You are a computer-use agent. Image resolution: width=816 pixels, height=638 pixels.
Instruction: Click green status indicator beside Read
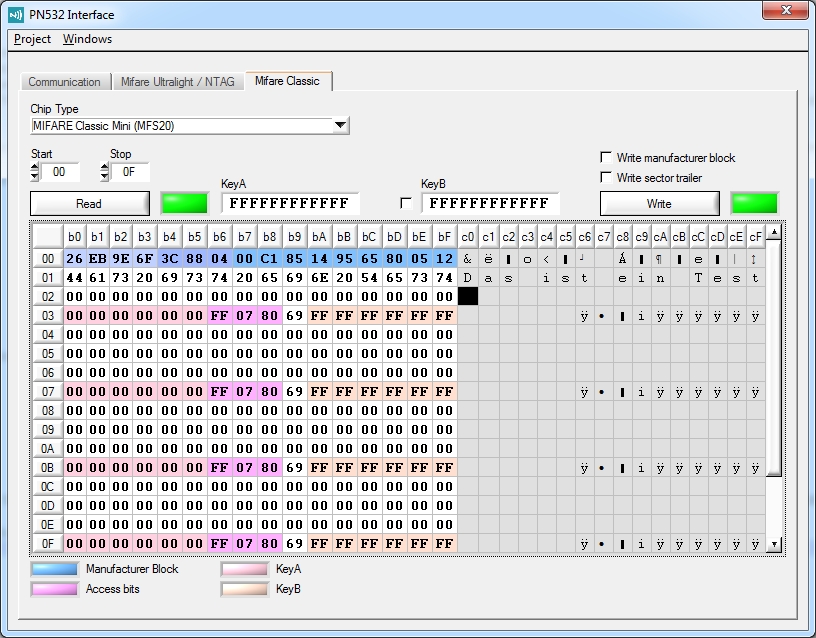tap(185, 203)
